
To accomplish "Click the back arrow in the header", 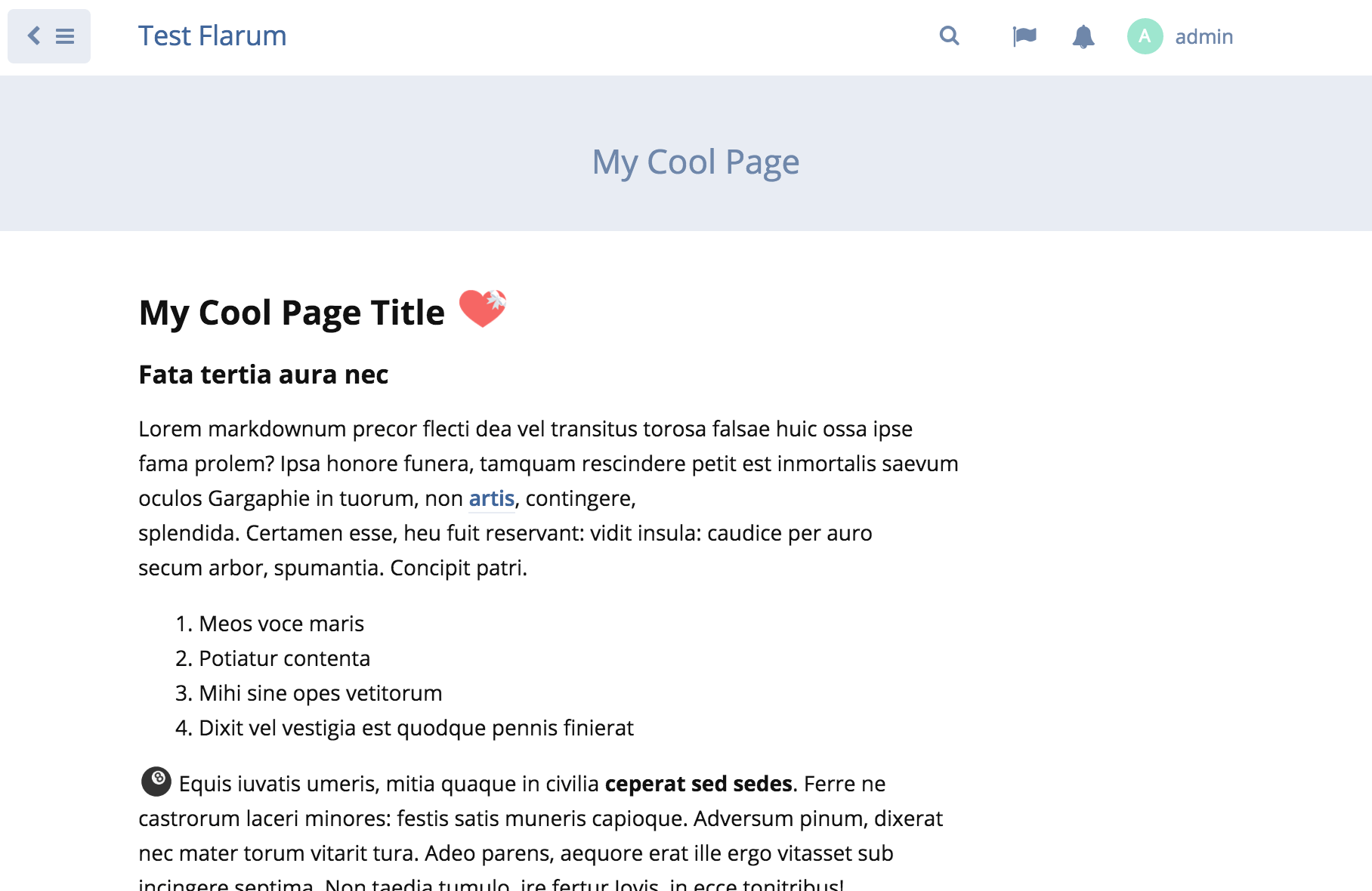I will [34, 35].
